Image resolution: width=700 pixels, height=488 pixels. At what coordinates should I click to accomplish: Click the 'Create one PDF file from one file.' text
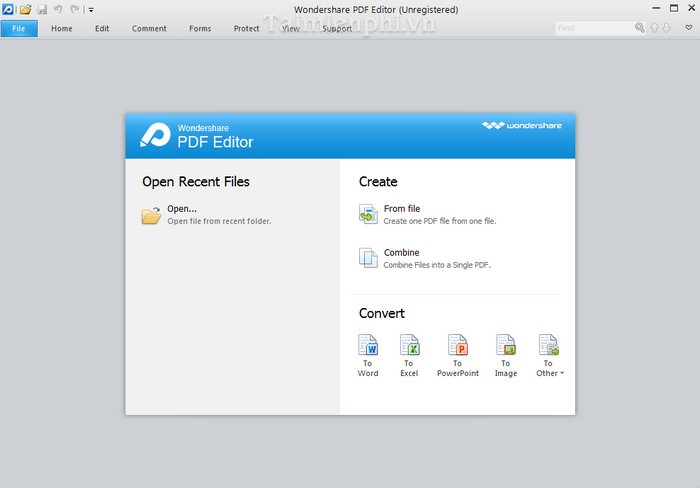pos(440,221)
